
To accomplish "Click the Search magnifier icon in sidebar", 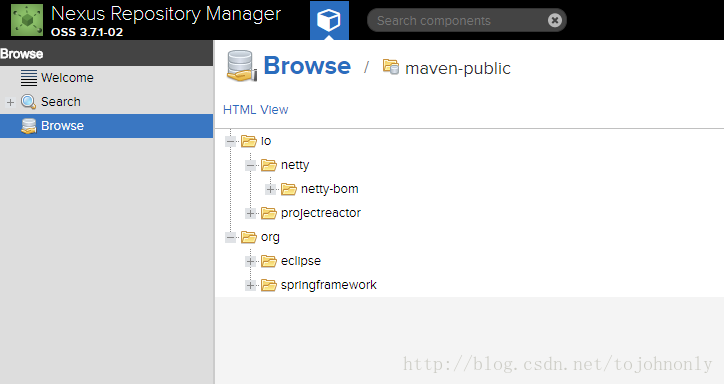I will click(29, 102).
